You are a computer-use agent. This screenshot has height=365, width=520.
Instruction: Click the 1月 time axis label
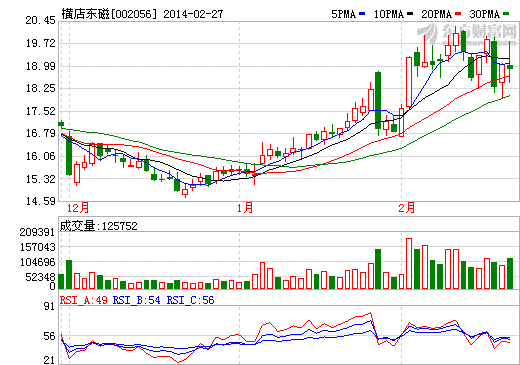(245, 208)
